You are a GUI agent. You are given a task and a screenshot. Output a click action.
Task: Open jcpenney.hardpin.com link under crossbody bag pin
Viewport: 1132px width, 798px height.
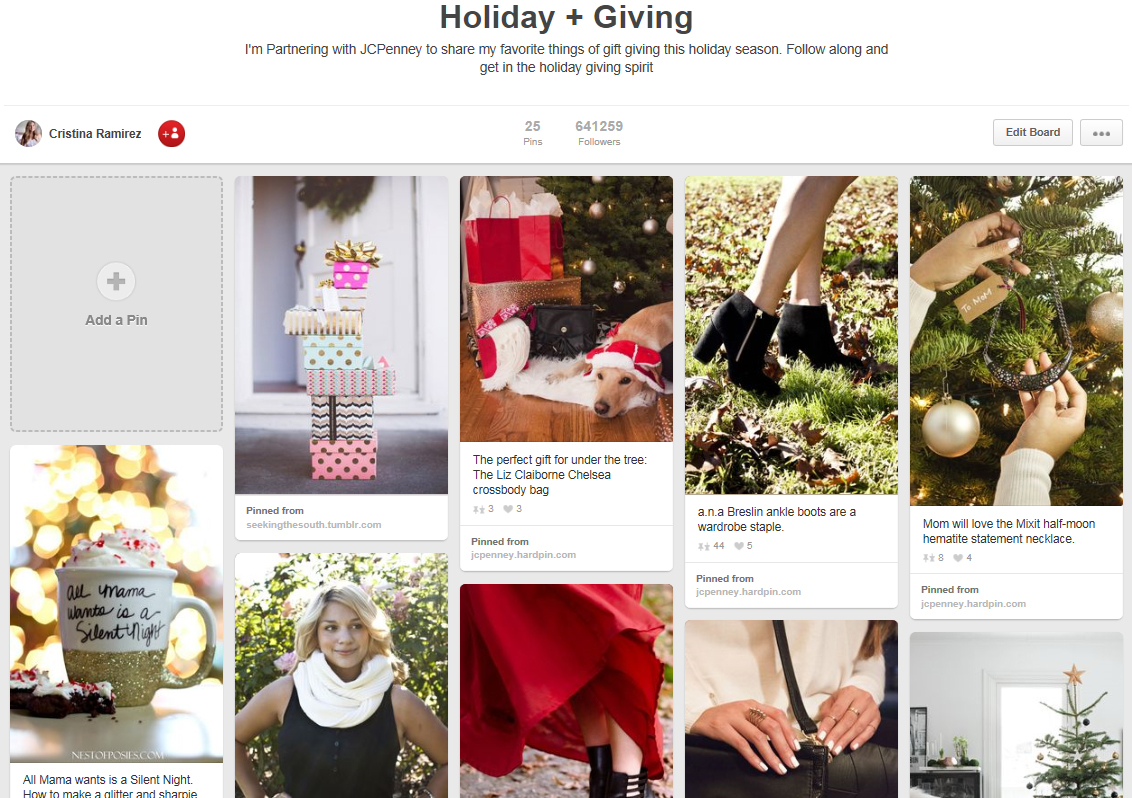point(523,555)
